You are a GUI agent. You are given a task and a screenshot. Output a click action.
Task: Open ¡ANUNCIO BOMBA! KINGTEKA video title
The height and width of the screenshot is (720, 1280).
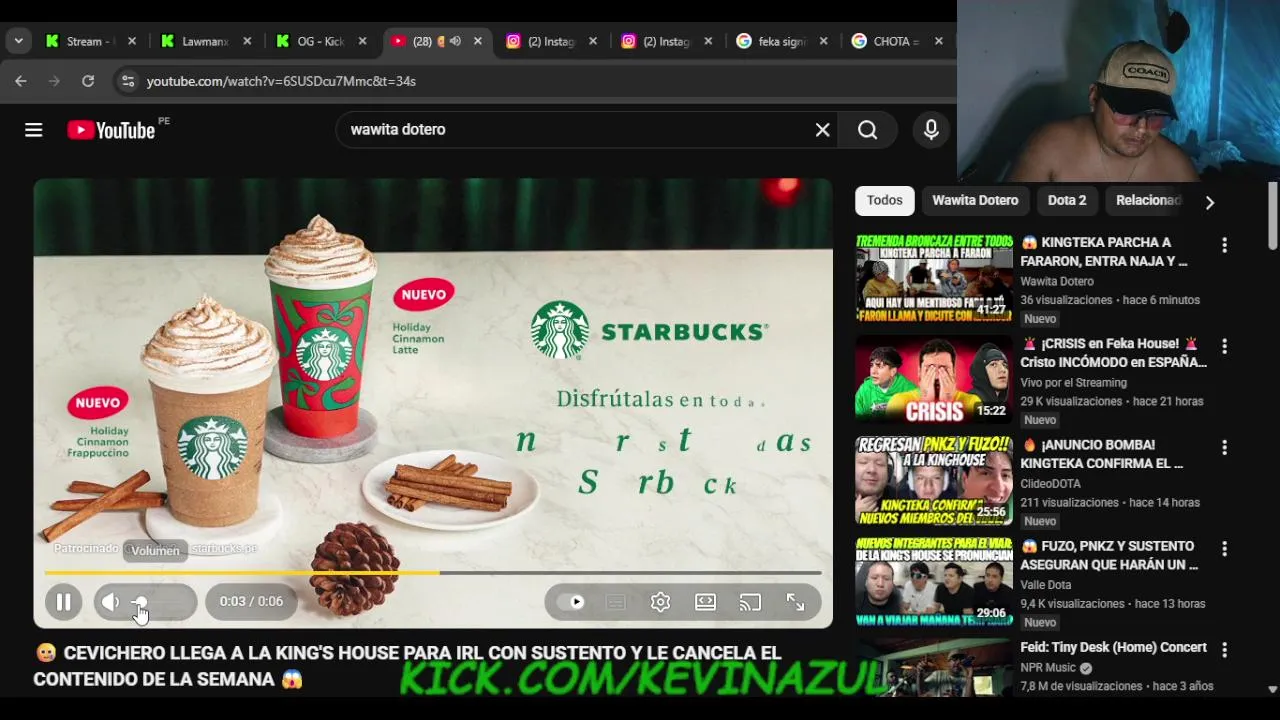pos(1102,454)
